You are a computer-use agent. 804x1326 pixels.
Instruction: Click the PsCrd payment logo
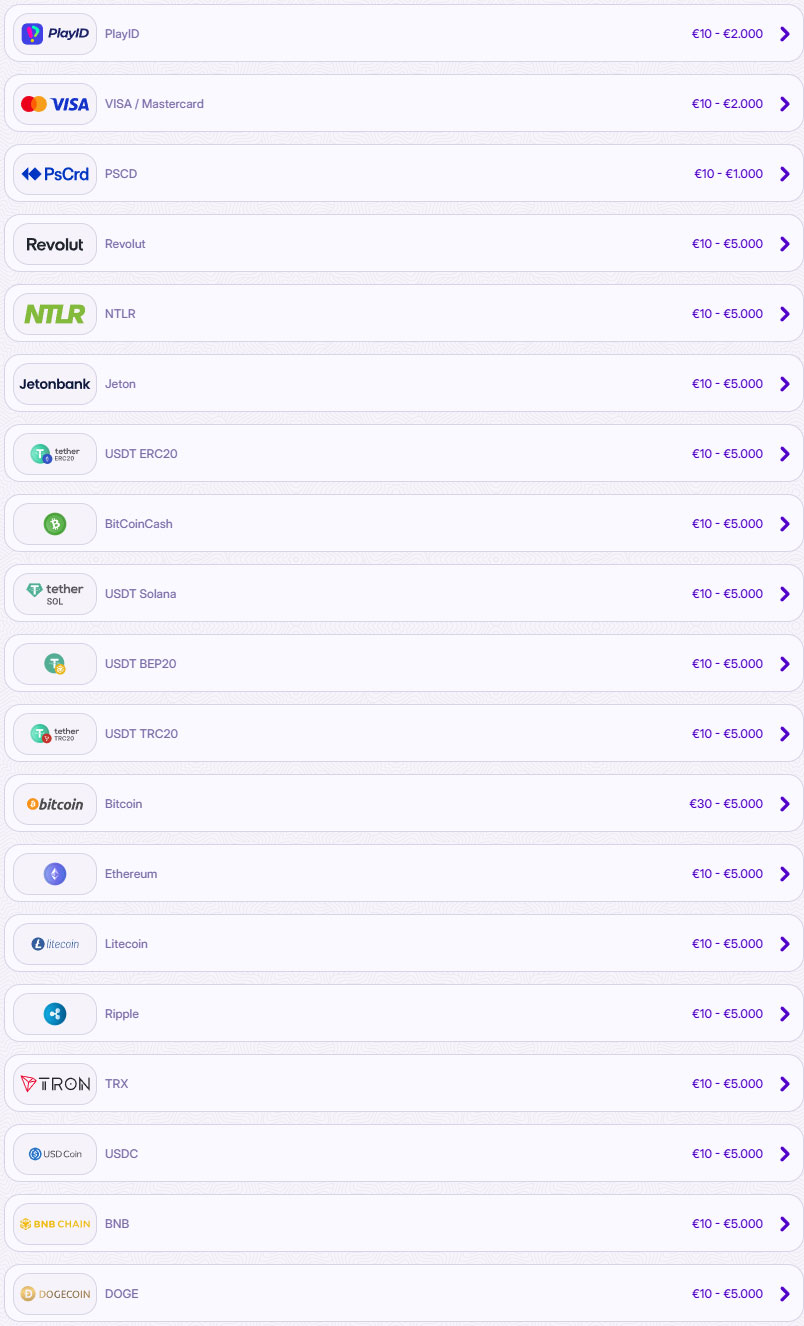tap(55, 174)
